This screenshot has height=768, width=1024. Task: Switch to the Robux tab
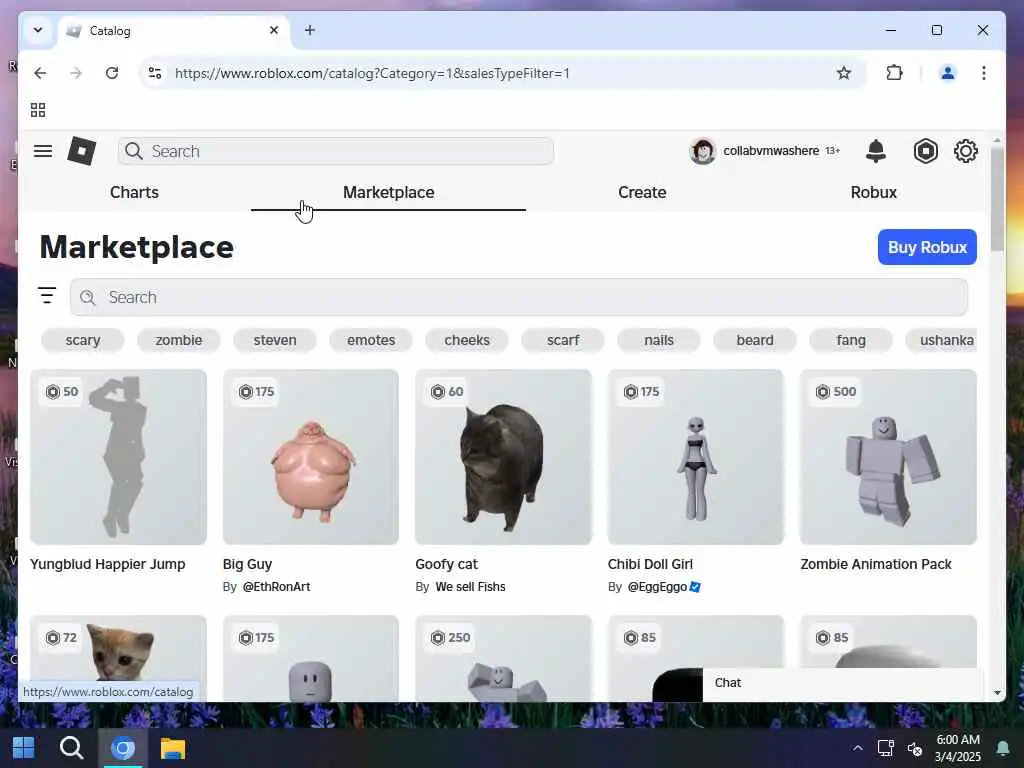coord(873,193)
